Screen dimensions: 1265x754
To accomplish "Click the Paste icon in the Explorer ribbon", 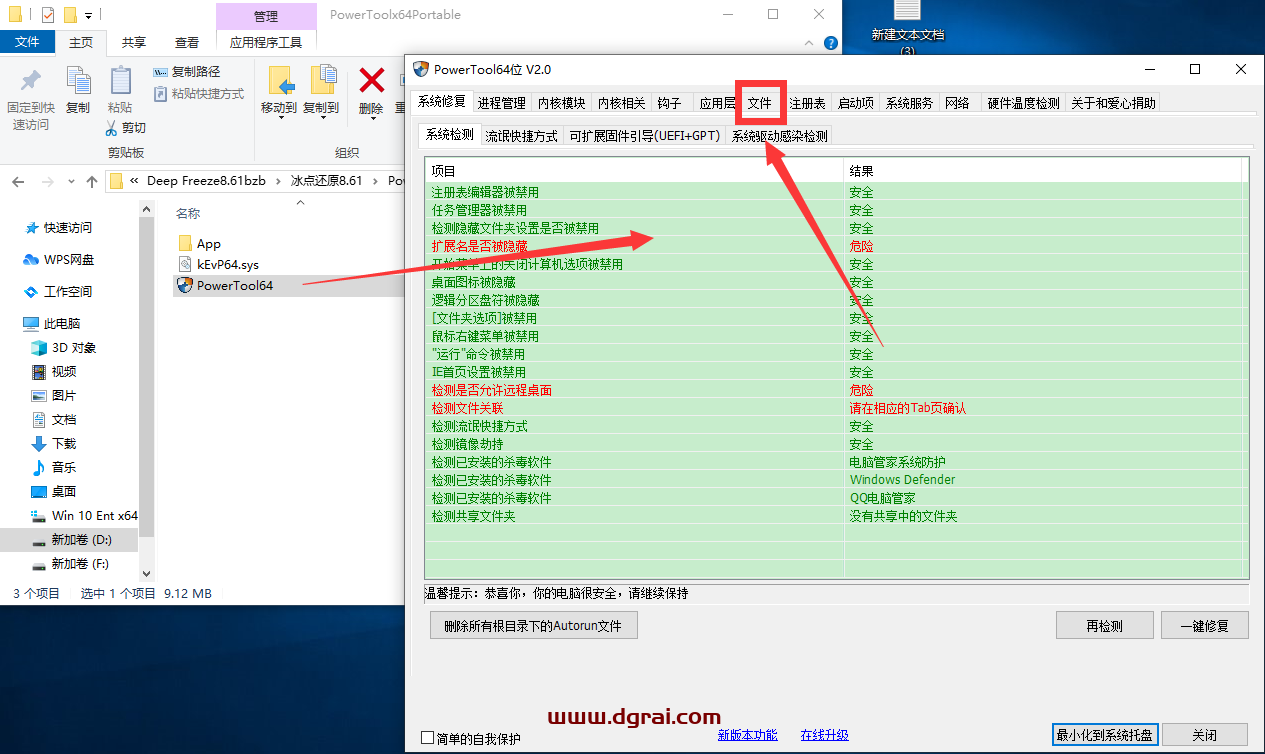I will point(120,80).
